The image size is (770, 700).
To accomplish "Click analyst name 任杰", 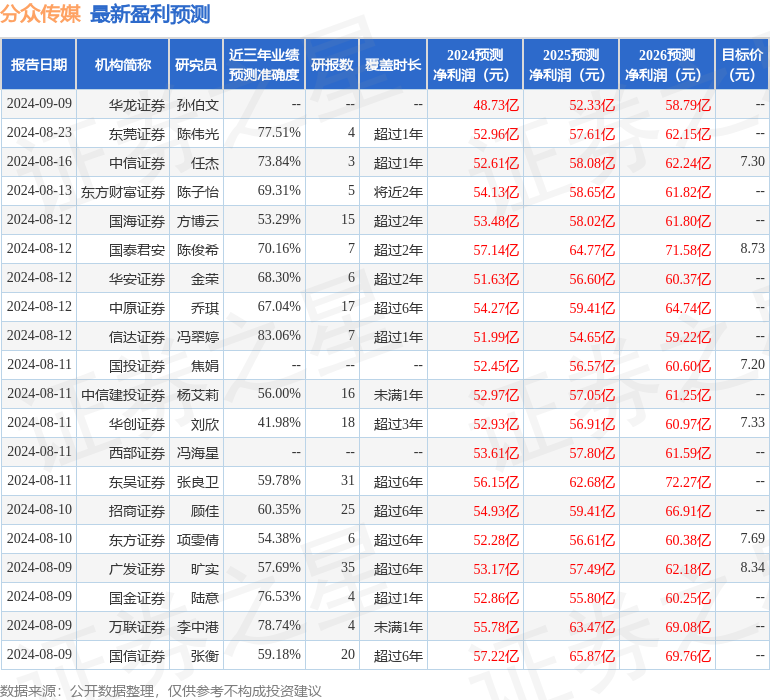I will click(x=205, y=163).
